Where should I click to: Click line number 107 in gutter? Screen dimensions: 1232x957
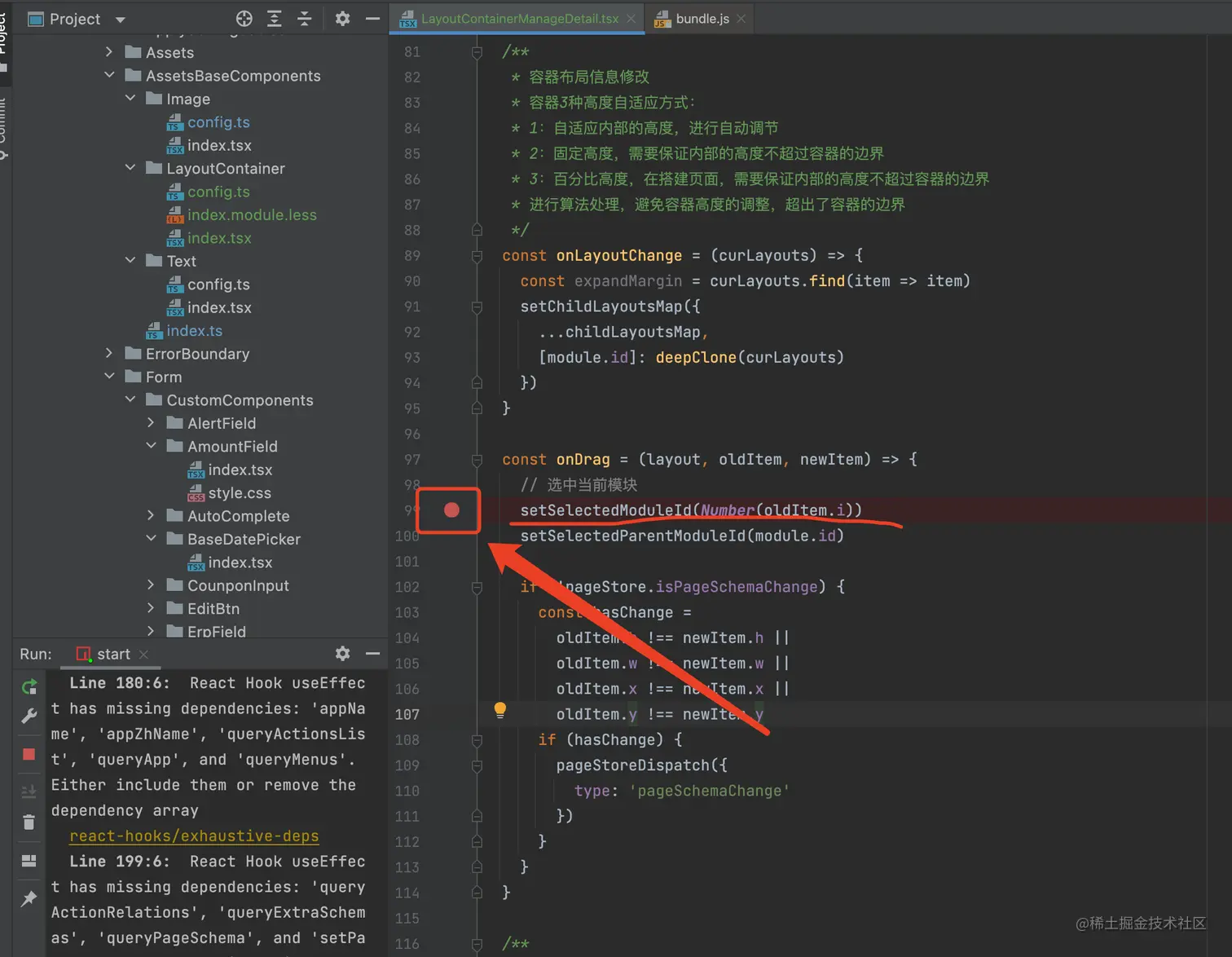pyautogui.click(x=407, y=715)
